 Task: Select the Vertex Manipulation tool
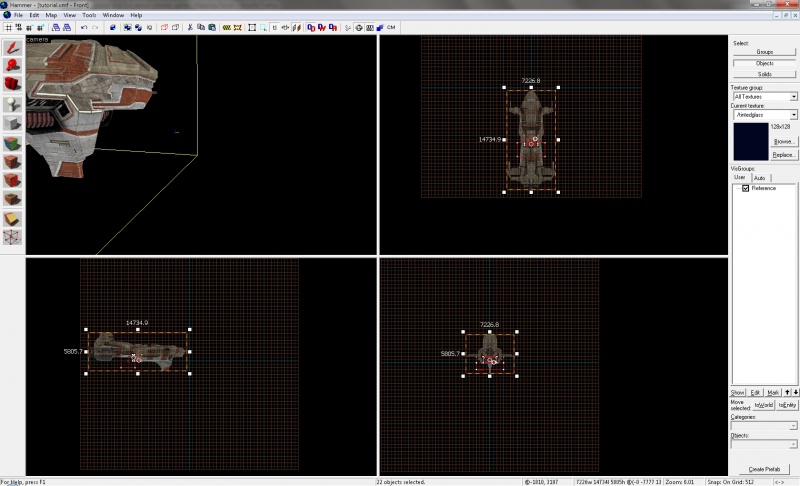(12, 237)
